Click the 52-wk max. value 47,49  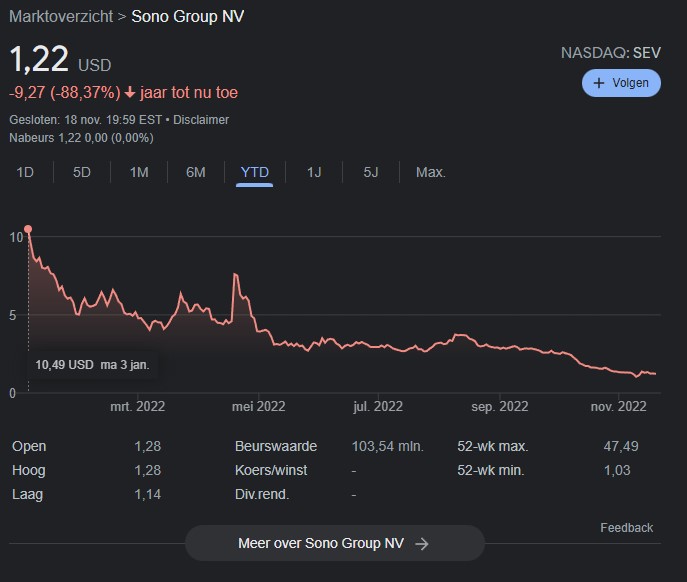621,446
